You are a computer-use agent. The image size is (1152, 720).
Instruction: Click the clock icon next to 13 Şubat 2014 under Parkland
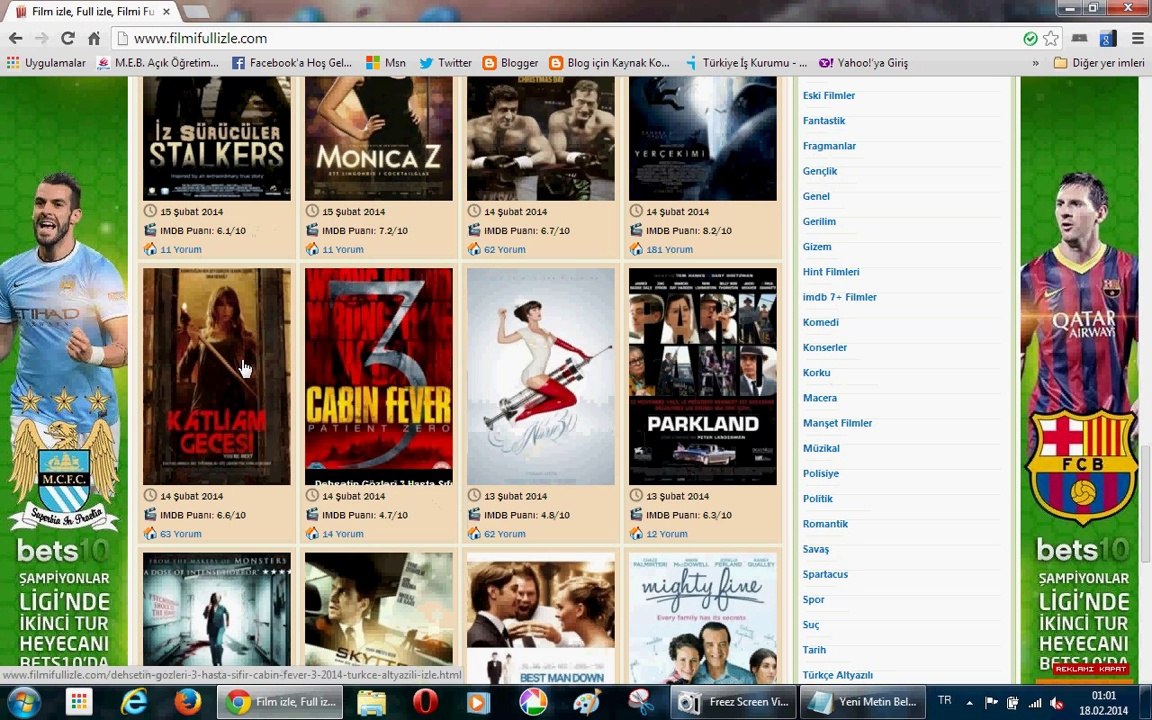636,496
